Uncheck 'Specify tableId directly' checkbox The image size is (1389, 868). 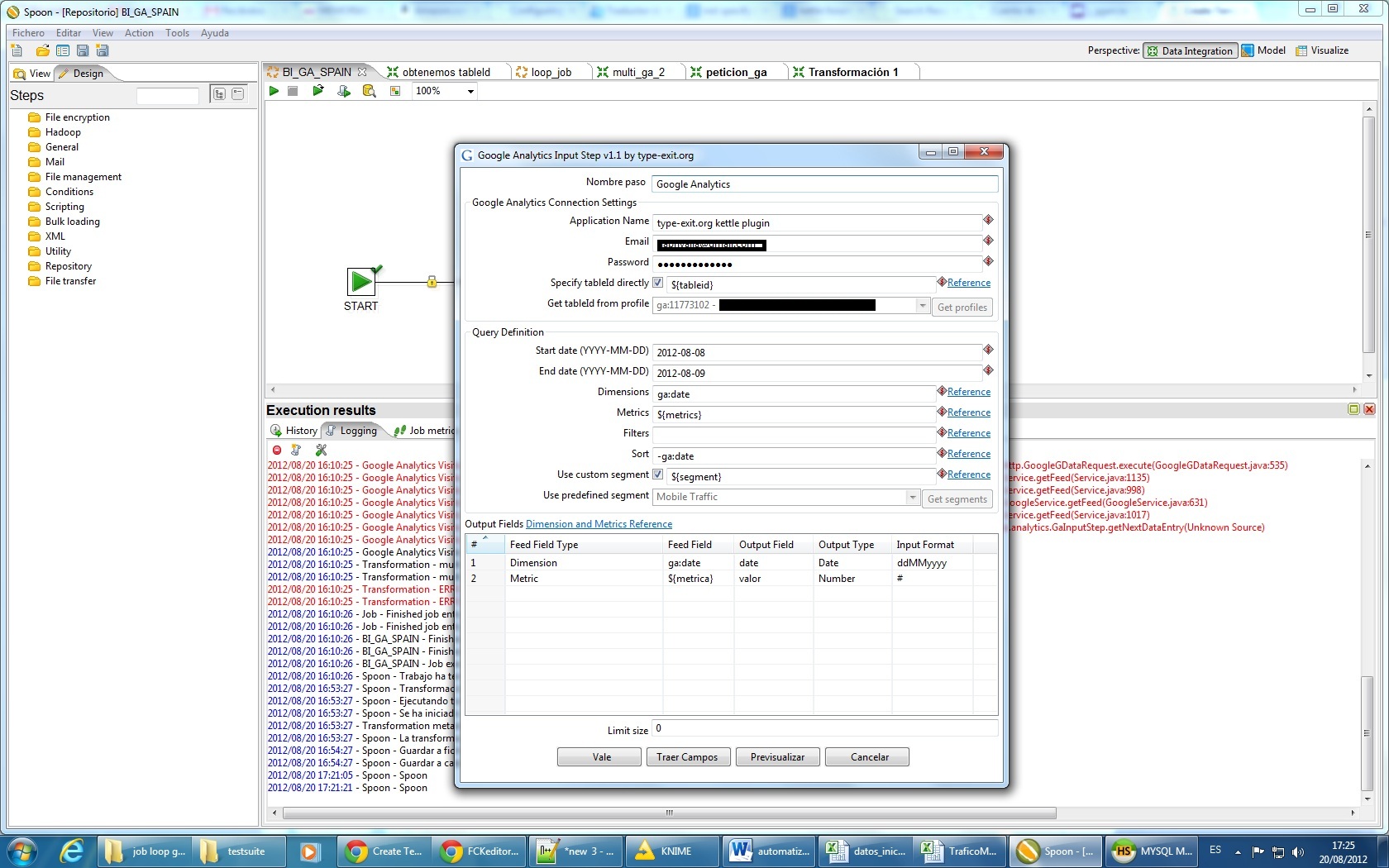pyautogui.click(x=658, y=283)
